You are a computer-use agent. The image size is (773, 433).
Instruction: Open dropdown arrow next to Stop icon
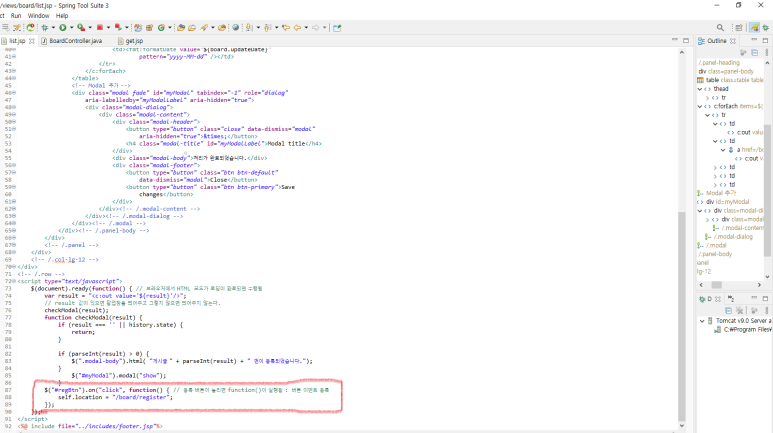108,28
